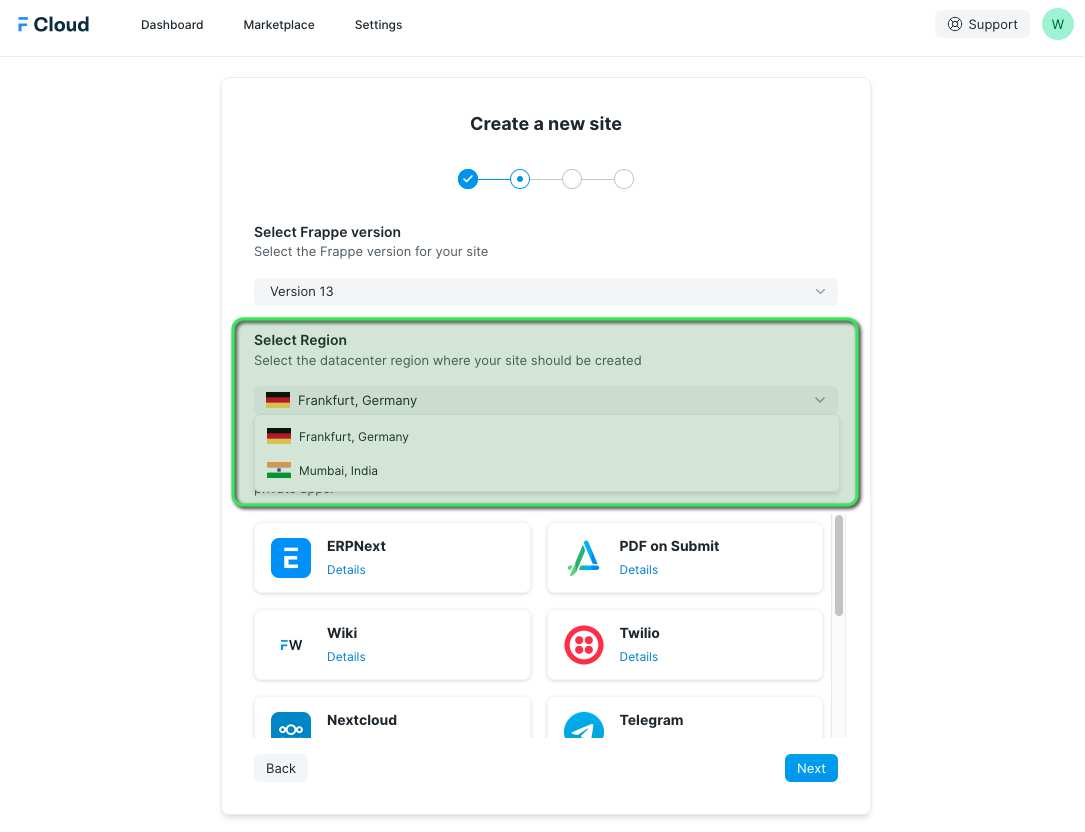This screenshot has height=832, width=1085.
Task: Open Details link for Twilio
Action: pyautogui.click(x=639, y=657)
